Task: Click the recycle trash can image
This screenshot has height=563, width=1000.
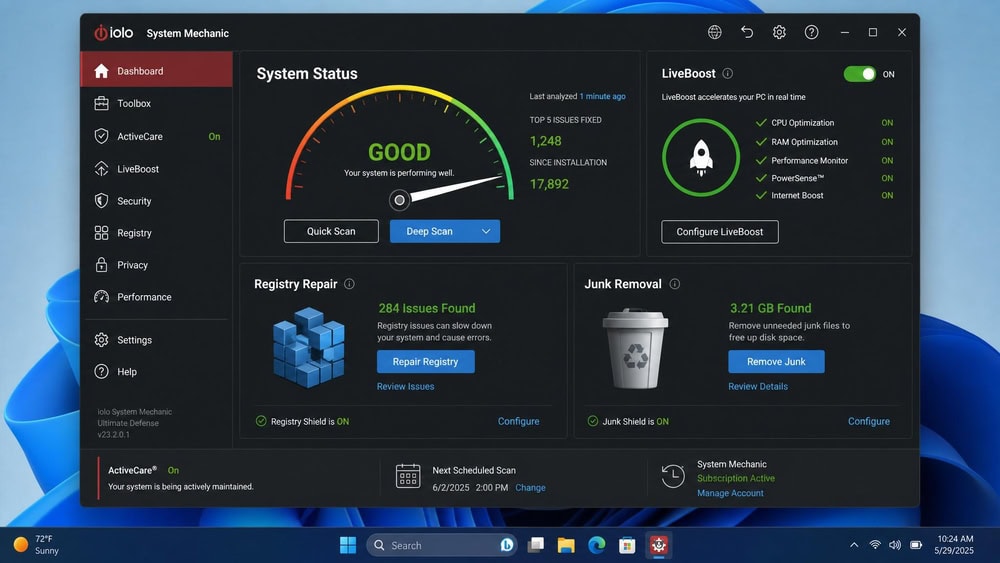Action: pos(635,349)
